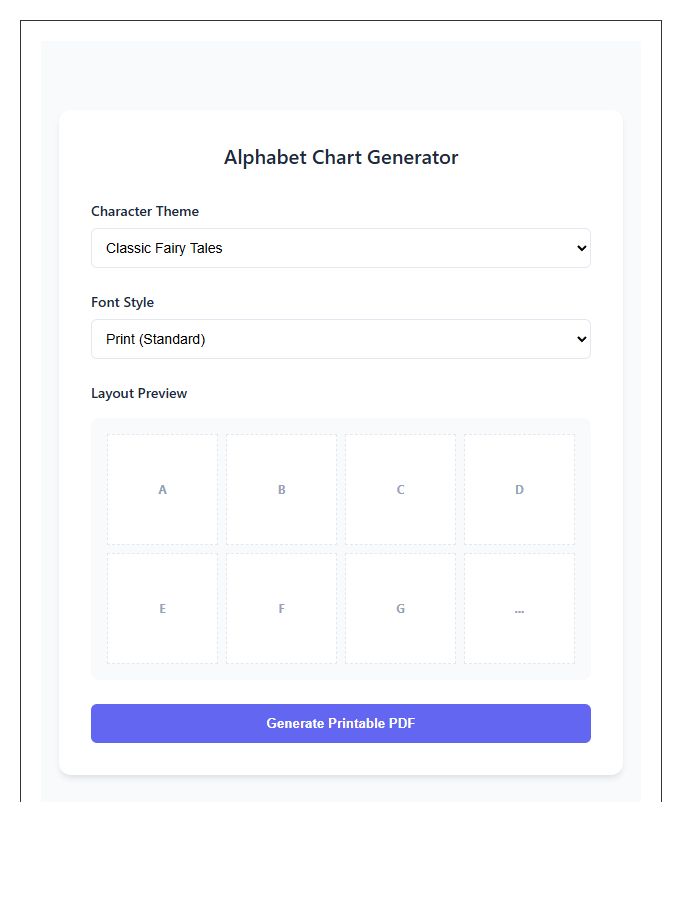Click the Layout Preview section label
The height and width of the screenshot is (900, 700).
(139, 393)
